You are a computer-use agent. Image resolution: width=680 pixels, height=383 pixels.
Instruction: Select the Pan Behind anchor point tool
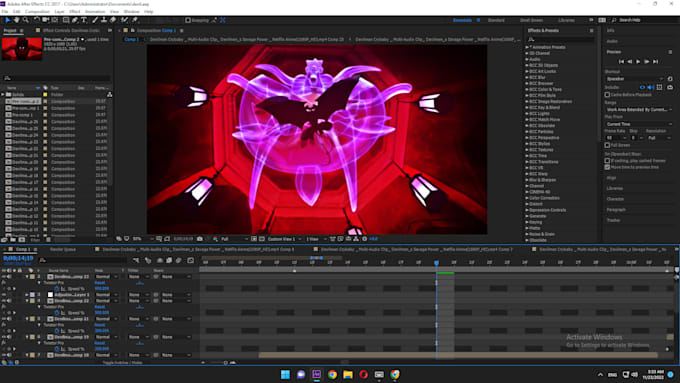55,20
